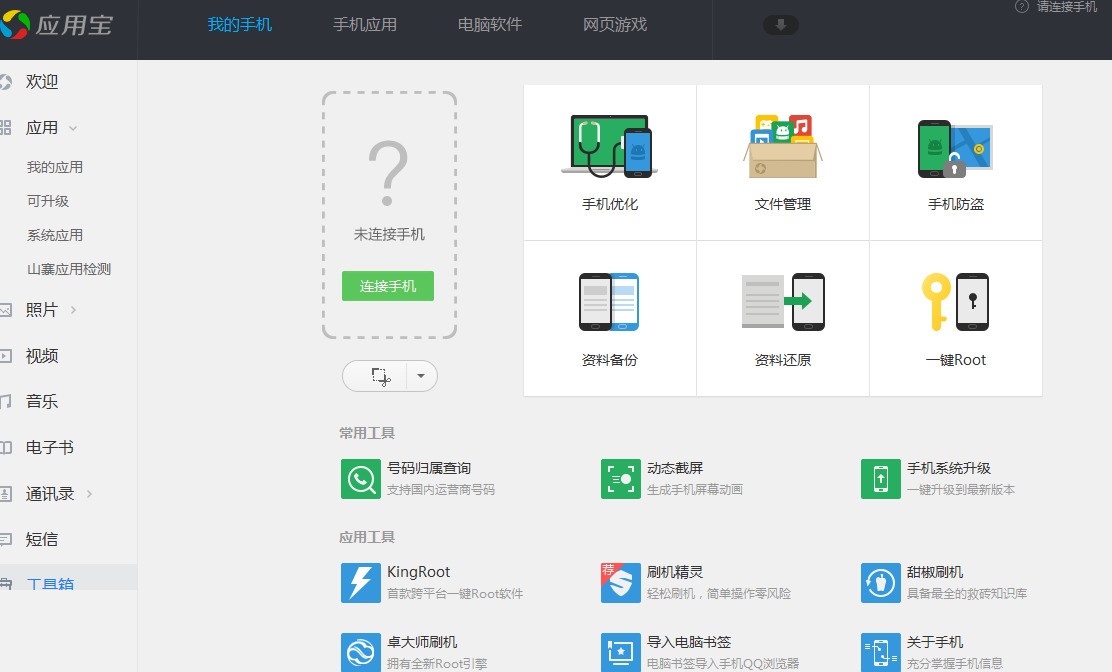Open the download manager arrow icon
Image resolution: width=1112 pixels, height=672 pixels.
pyautogui.click(x=781, y=25)
